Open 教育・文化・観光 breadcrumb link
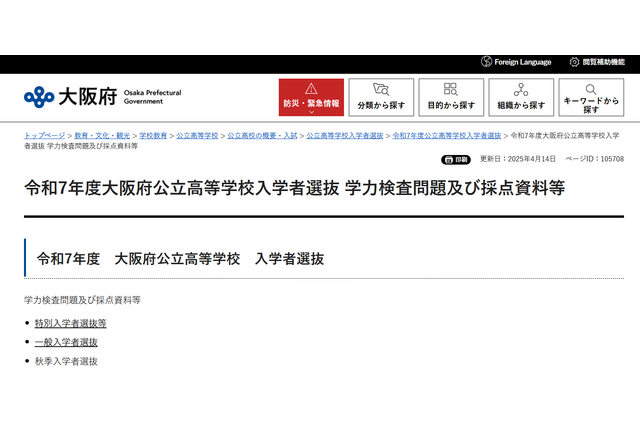Viewport: 640px width, 426px height. coord(102,135)
